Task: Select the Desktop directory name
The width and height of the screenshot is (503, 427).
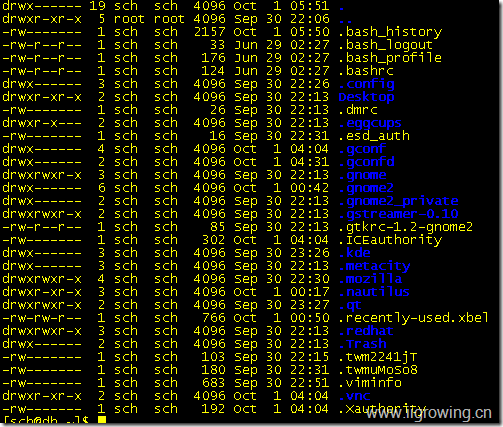Action: coord(366,97)
